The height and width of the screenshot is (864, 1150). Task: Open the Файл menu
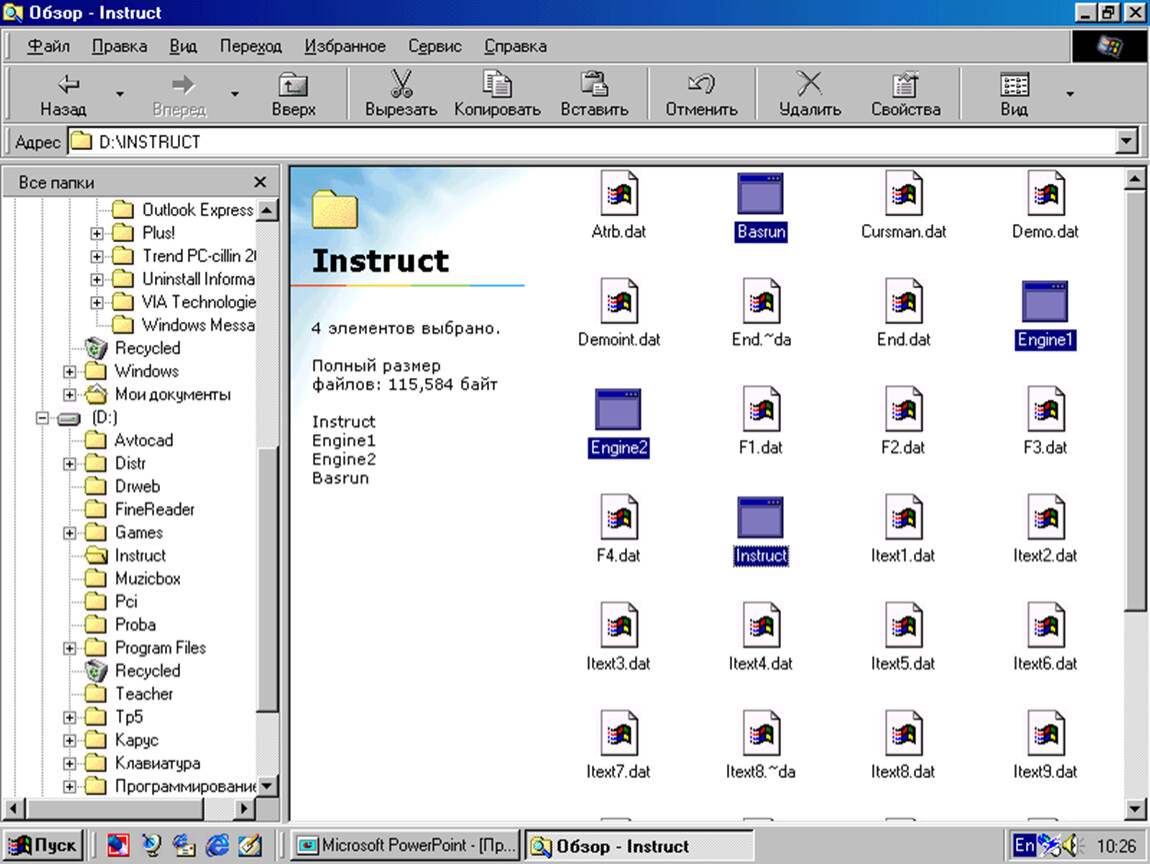48,46
